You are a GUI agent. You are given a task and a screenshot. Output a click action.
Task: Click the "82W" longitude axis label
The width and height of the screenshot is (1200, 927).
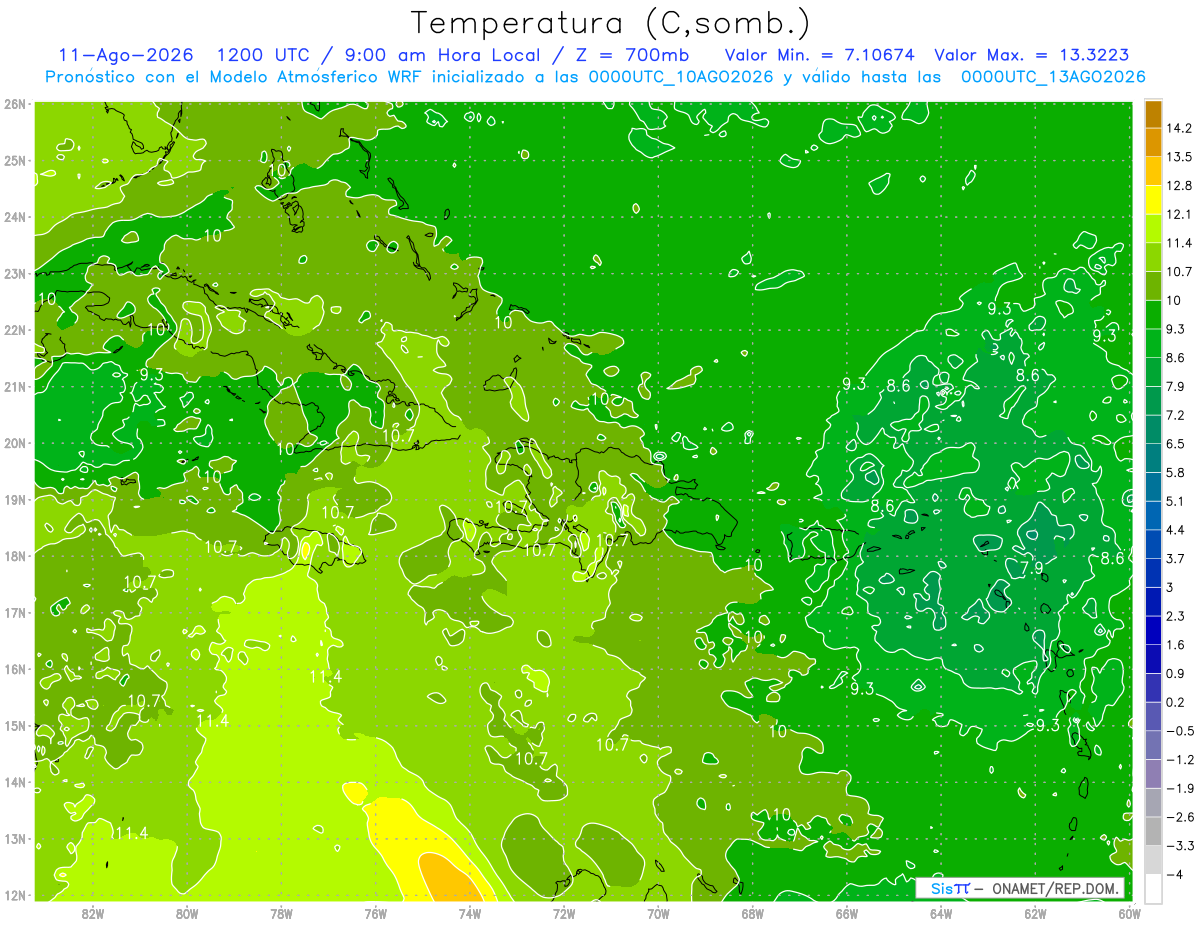pyautogui.click(x=92, y=912)
